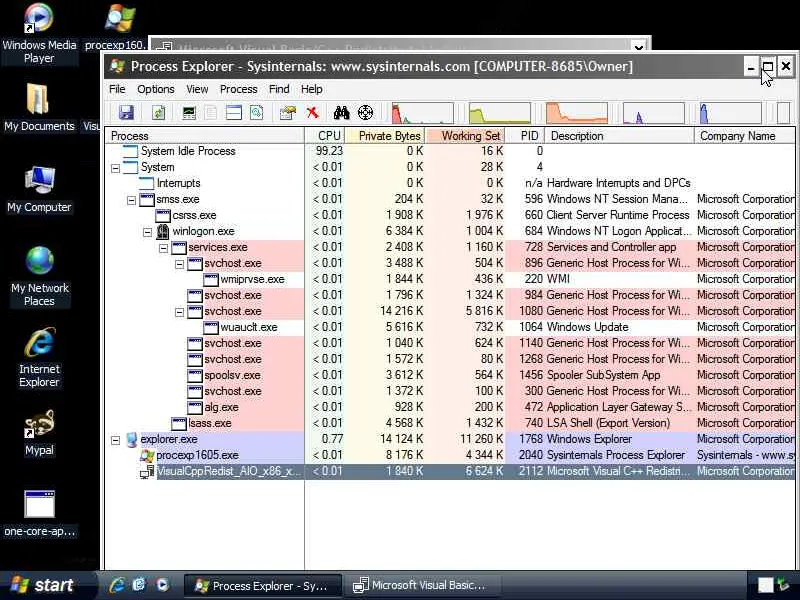Open the File menu

point(117,89)
